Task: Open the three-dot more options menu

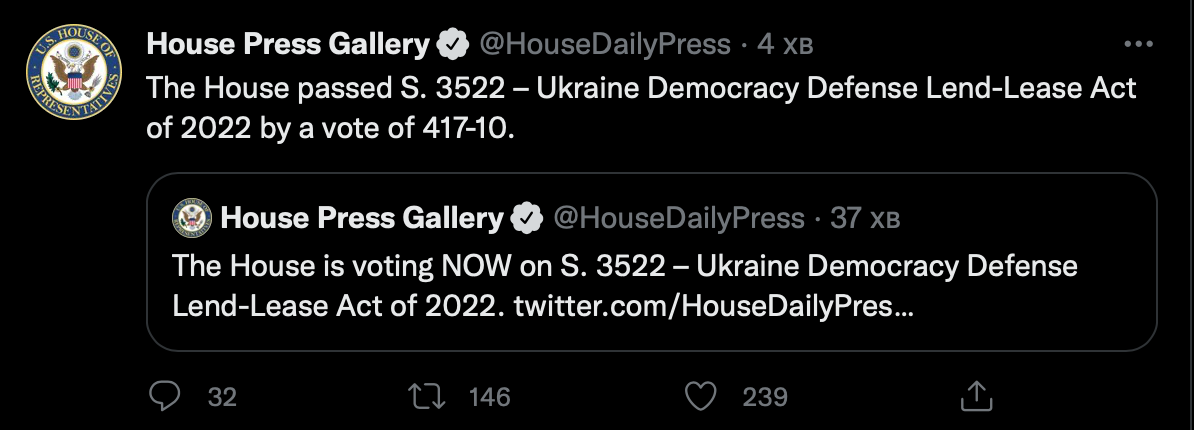Action: 1138,44
